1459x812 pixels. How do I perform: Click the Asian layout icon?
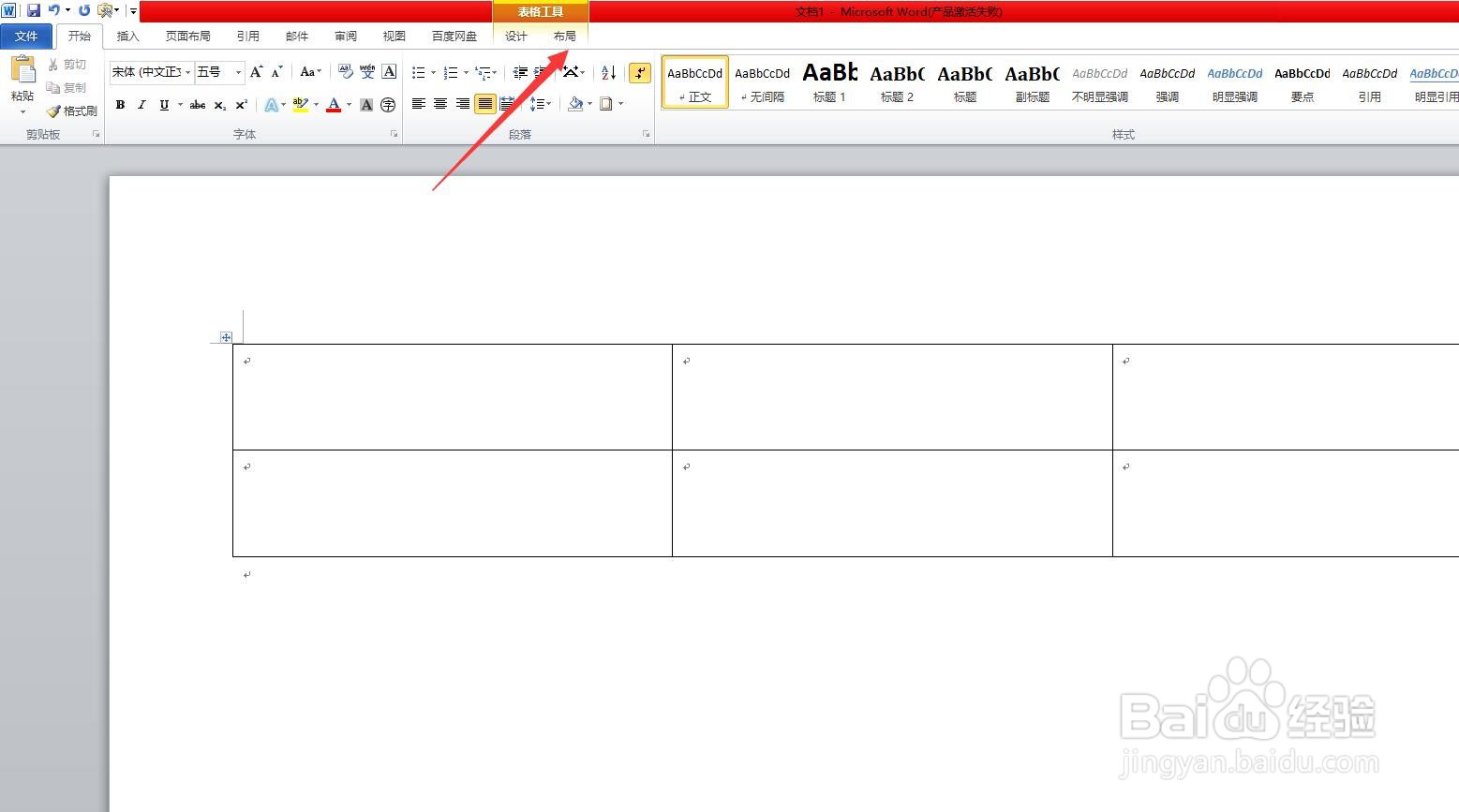(571, 72)
